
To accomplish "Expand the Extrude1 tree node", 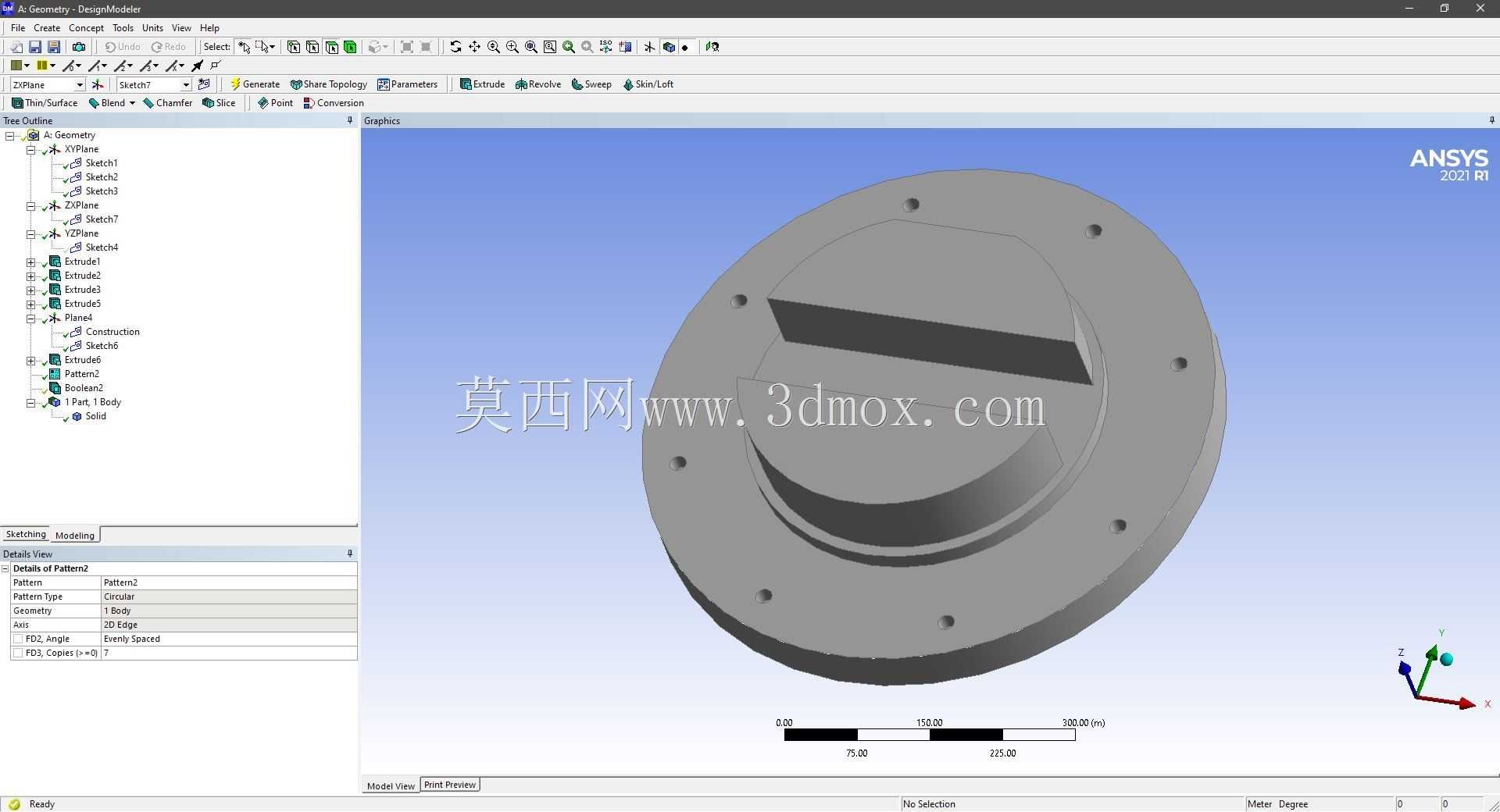I will 30,262.
